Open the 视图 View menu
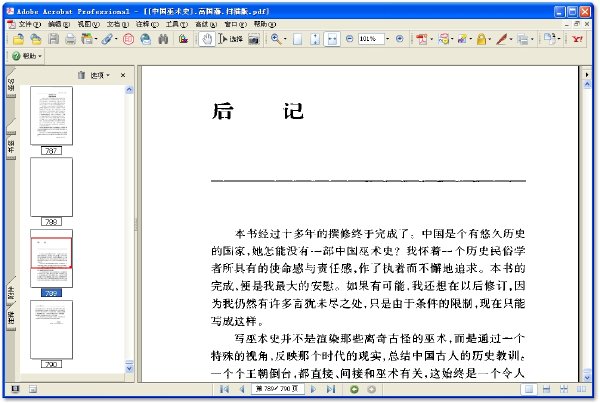The image size is (600, 404). [x=88, y=24]
